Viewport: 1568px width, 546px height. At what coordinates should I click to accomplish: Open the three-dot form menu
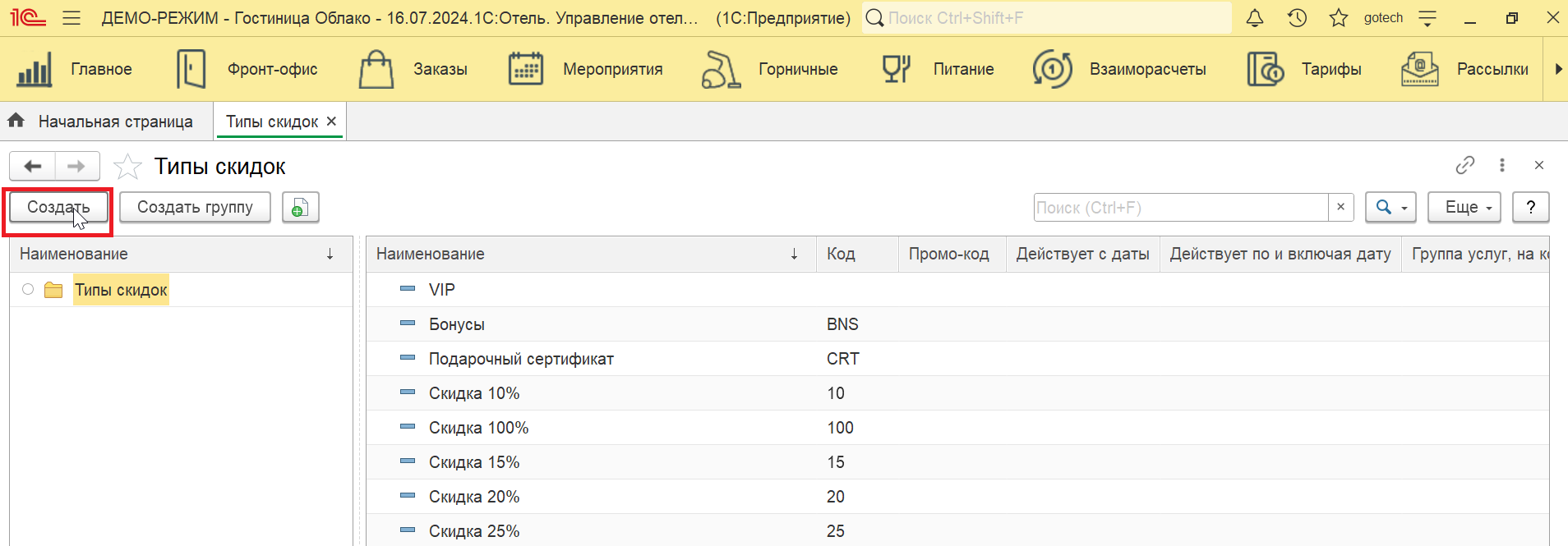pyautogui.click(x=1502, y=165)
